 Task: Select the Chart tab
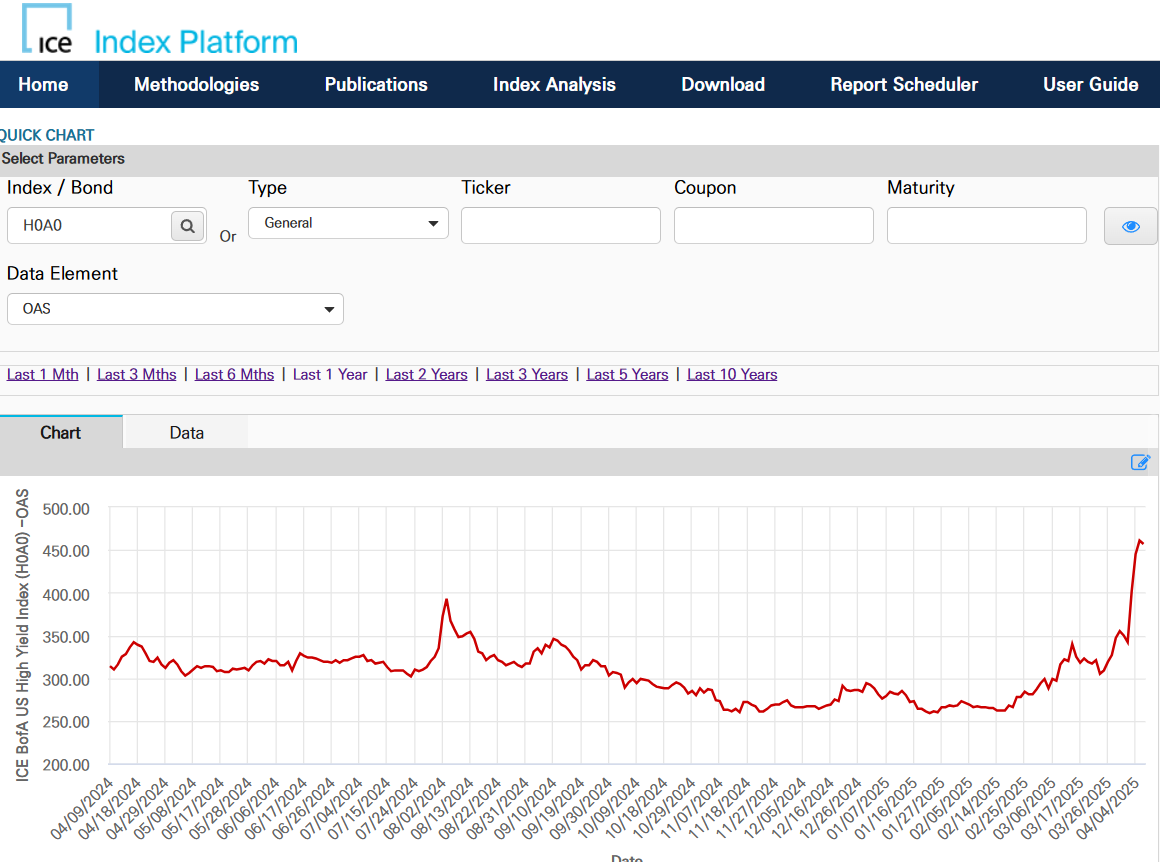[x=61, y=433]
